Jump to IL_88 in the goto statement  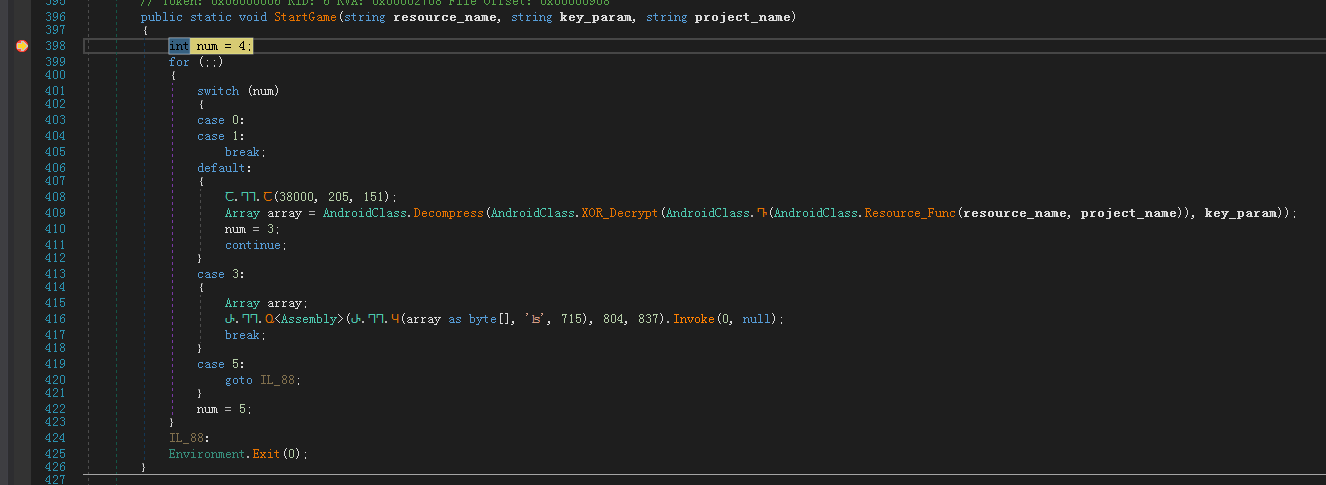280,380
